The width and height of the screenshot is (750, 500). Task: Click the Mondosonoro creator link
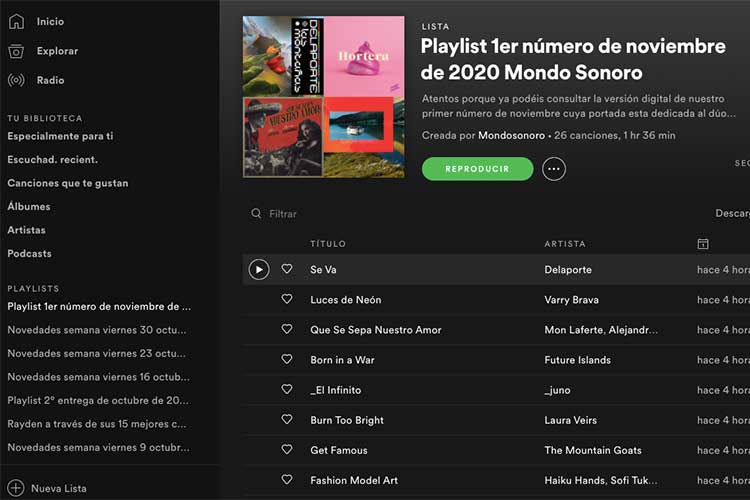coord(511,135)
